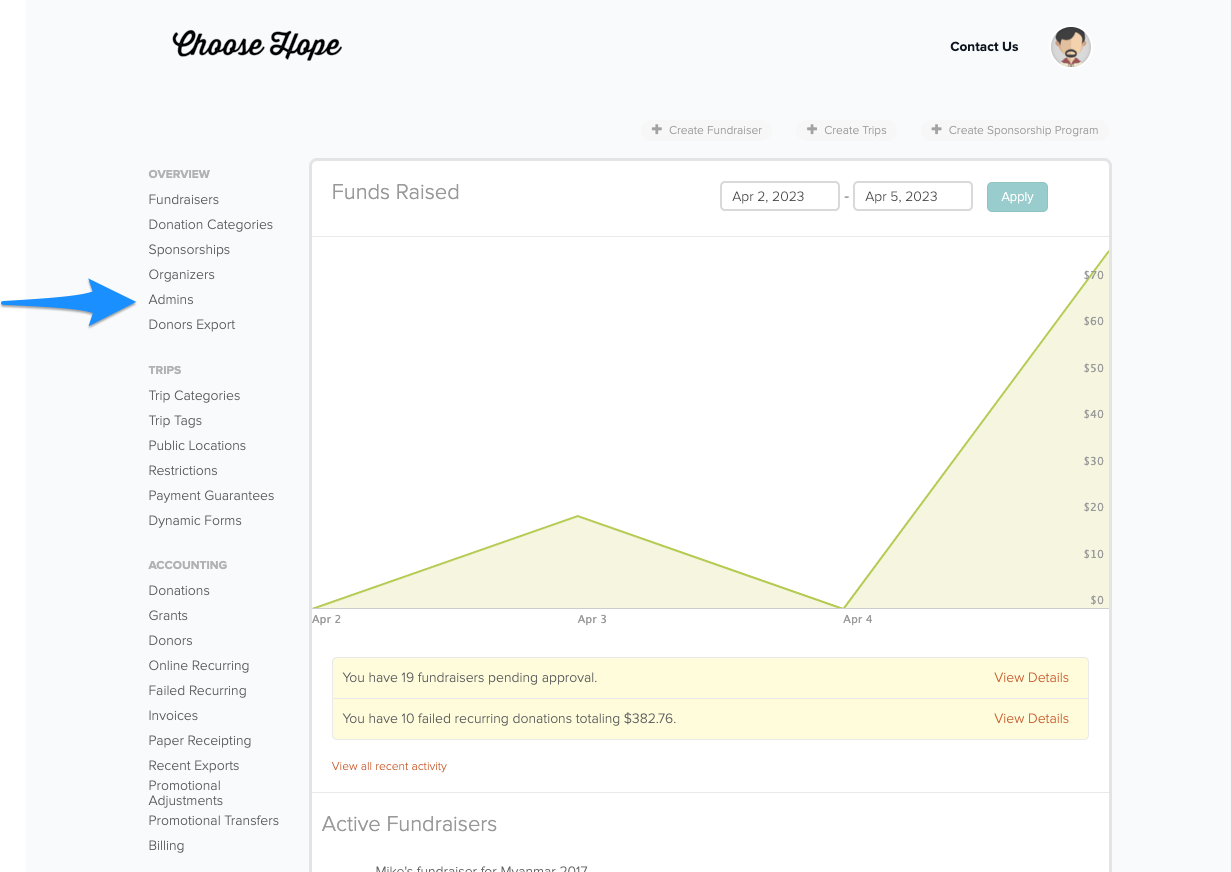Select Online Recurring

tap(199, 666)
